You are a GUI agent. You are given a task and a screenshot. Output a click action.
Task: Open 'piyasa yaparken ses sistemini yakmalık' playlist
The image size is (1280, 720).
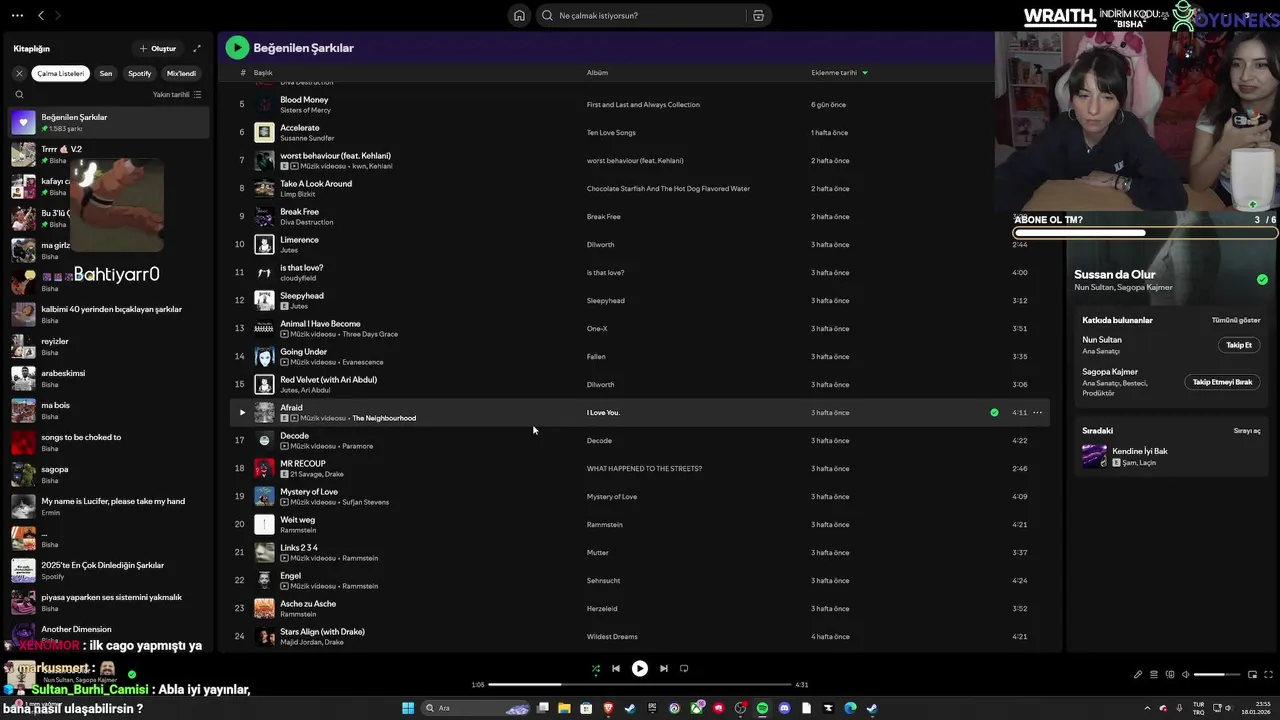109,602
